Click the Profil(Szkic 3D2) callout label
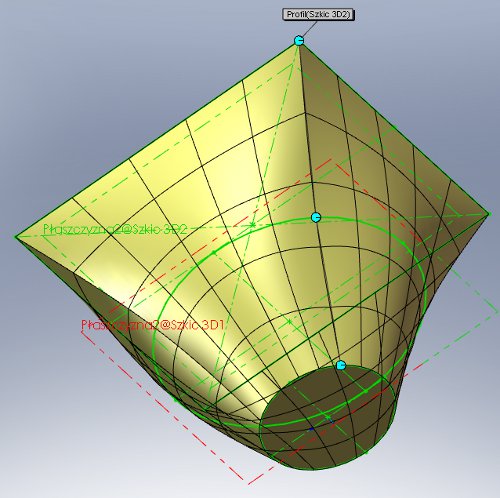500x498 pixels. point(318,15)
